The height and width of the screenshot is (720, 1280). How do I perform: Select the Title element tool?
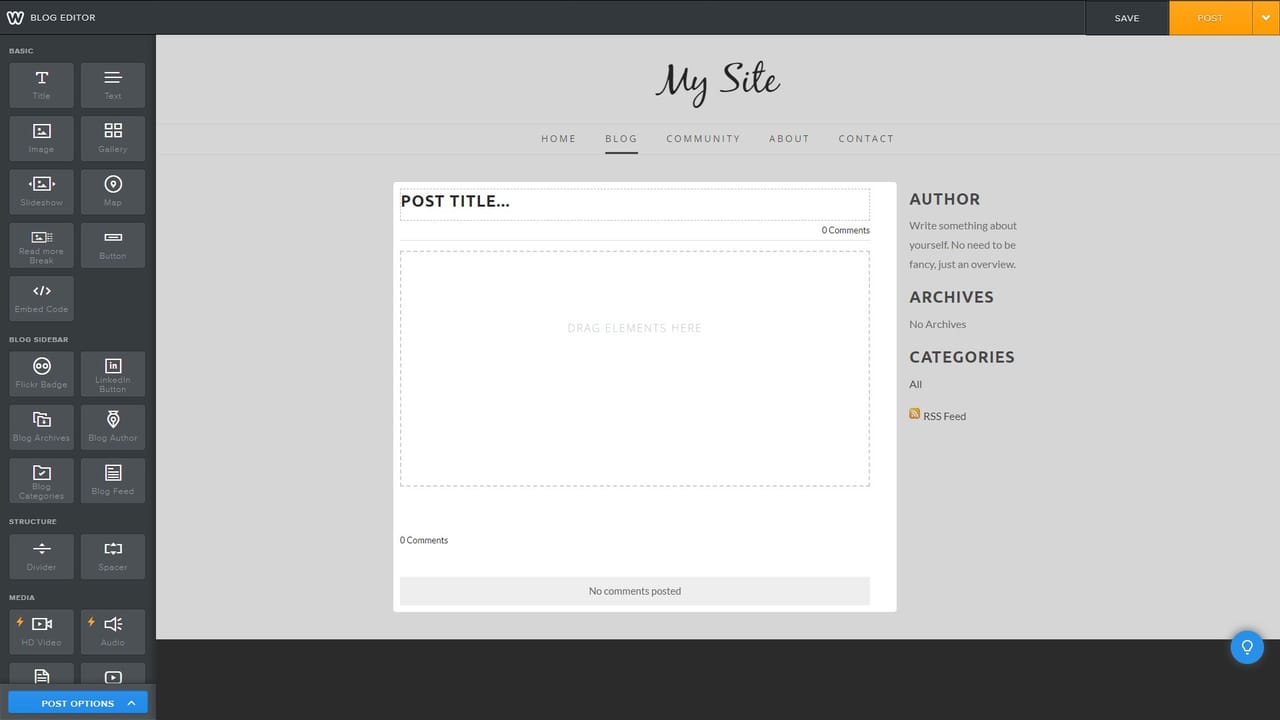point(41,85)
